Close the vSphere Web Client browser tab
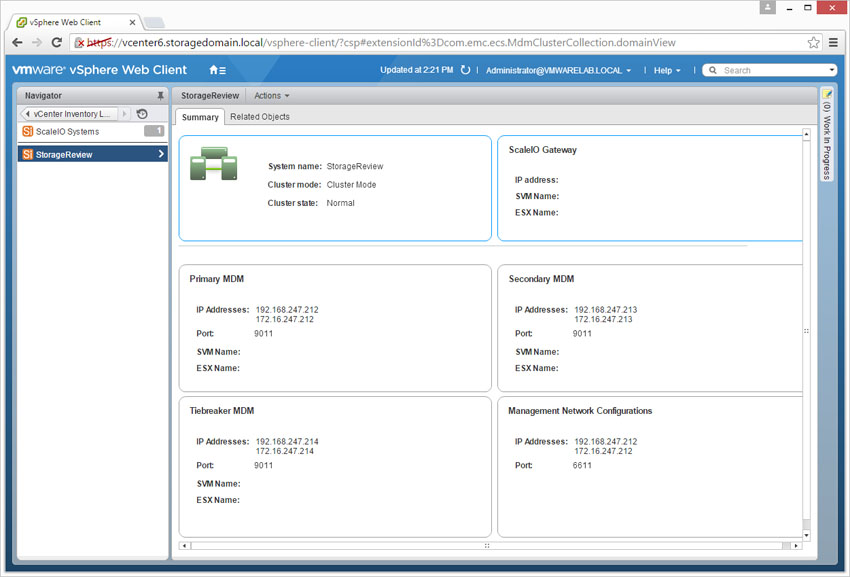The height and width of the screenshot is (577, 850). (132, 22)
